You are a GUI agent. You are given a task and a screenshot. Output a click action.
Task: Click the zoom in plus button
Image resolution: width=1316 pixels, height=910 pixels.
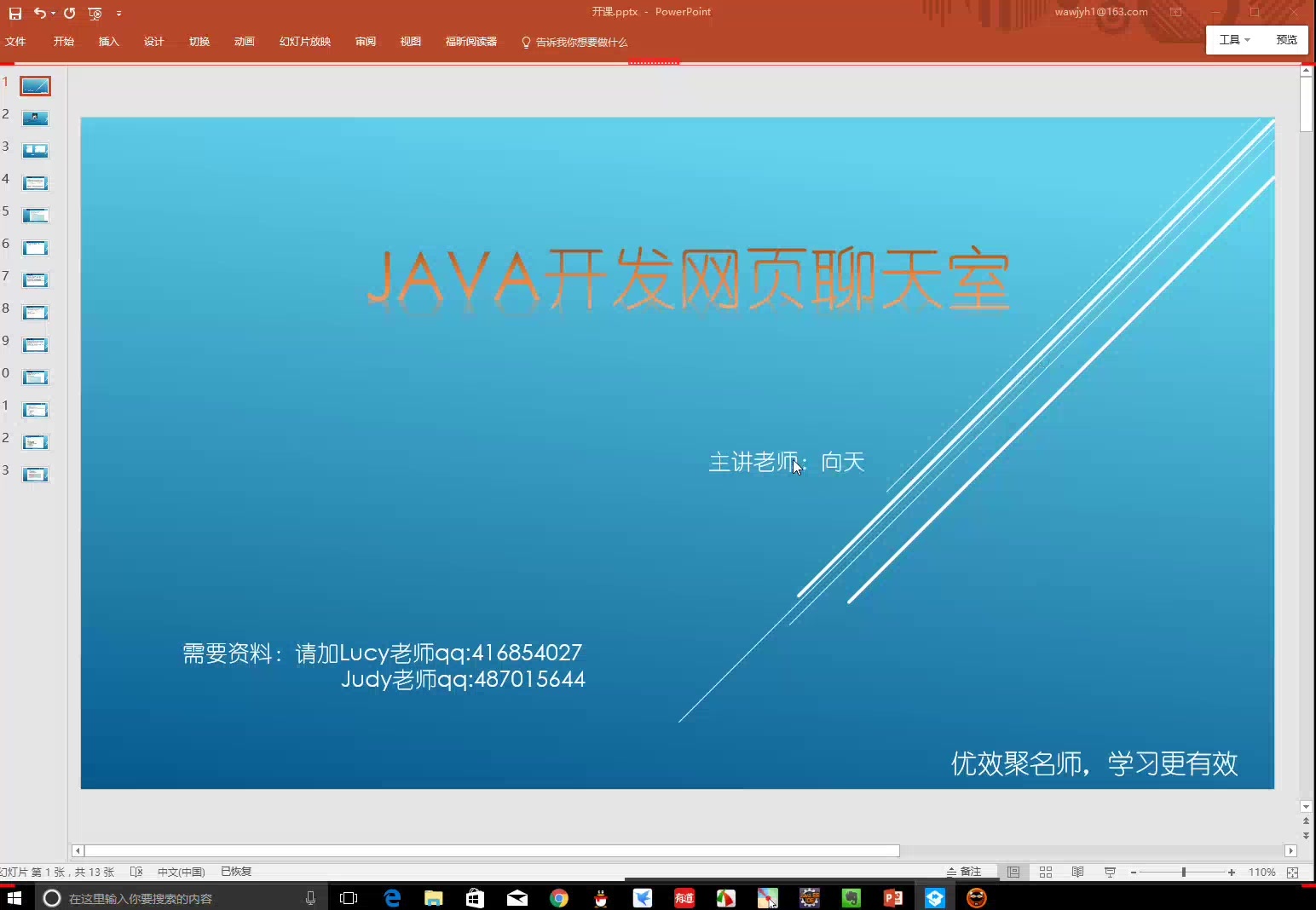pos(1232,873)
